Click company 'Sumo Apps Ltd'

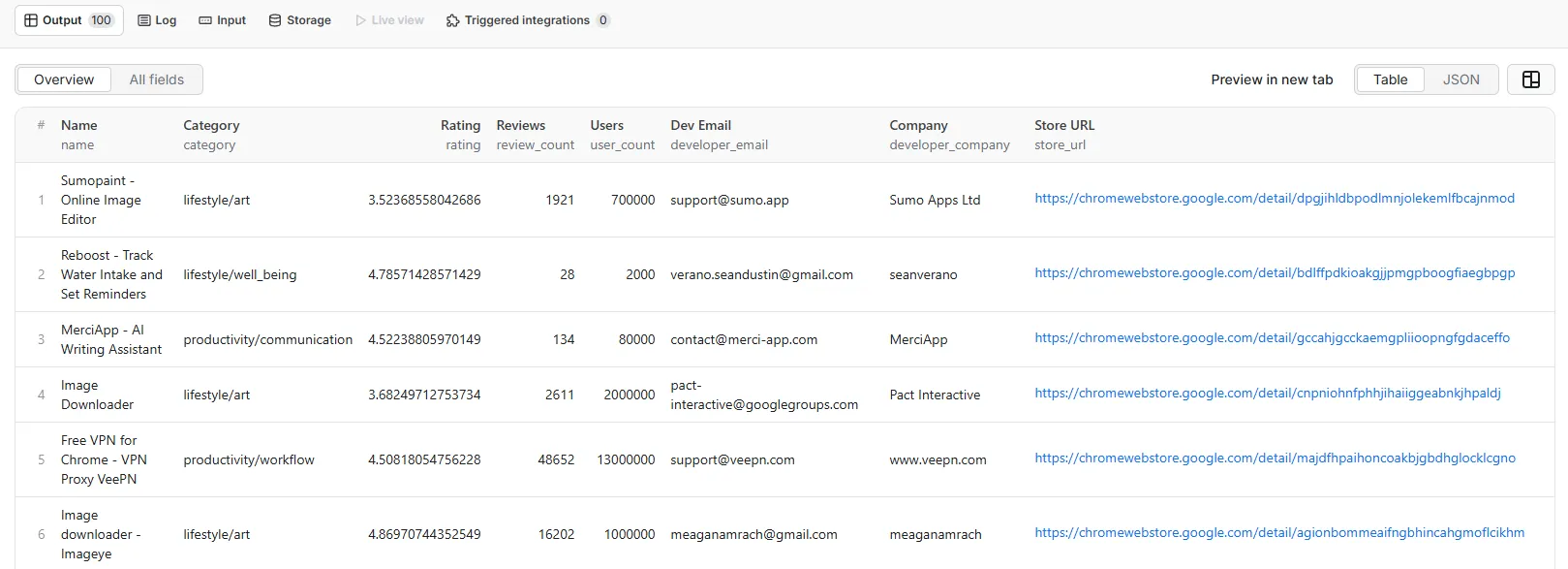point(935,200)
